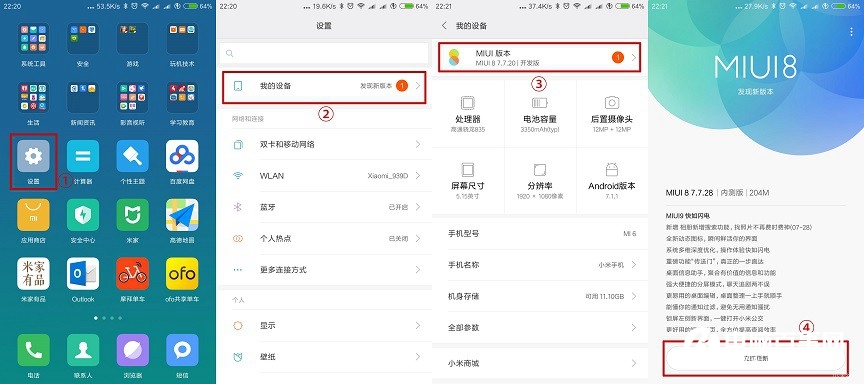
Task: Tap the MI 6 model value
Action: click(630, 234)
